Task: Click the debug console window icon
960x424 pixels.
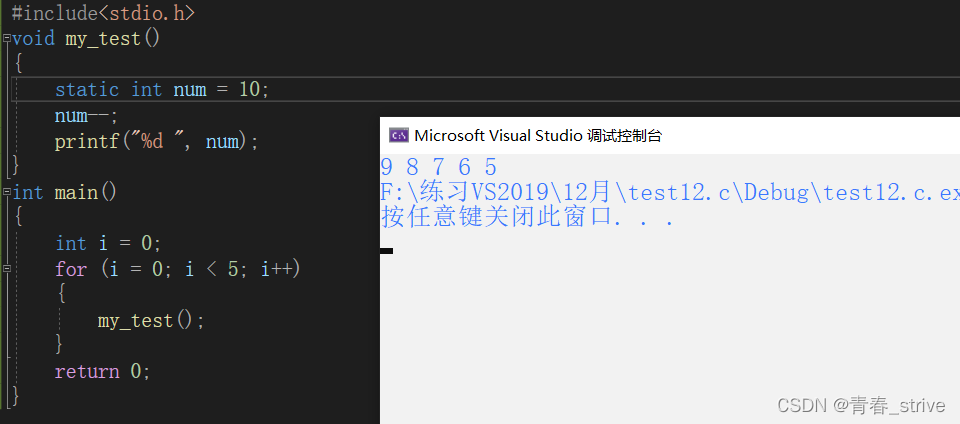Action: pos(399,135)
